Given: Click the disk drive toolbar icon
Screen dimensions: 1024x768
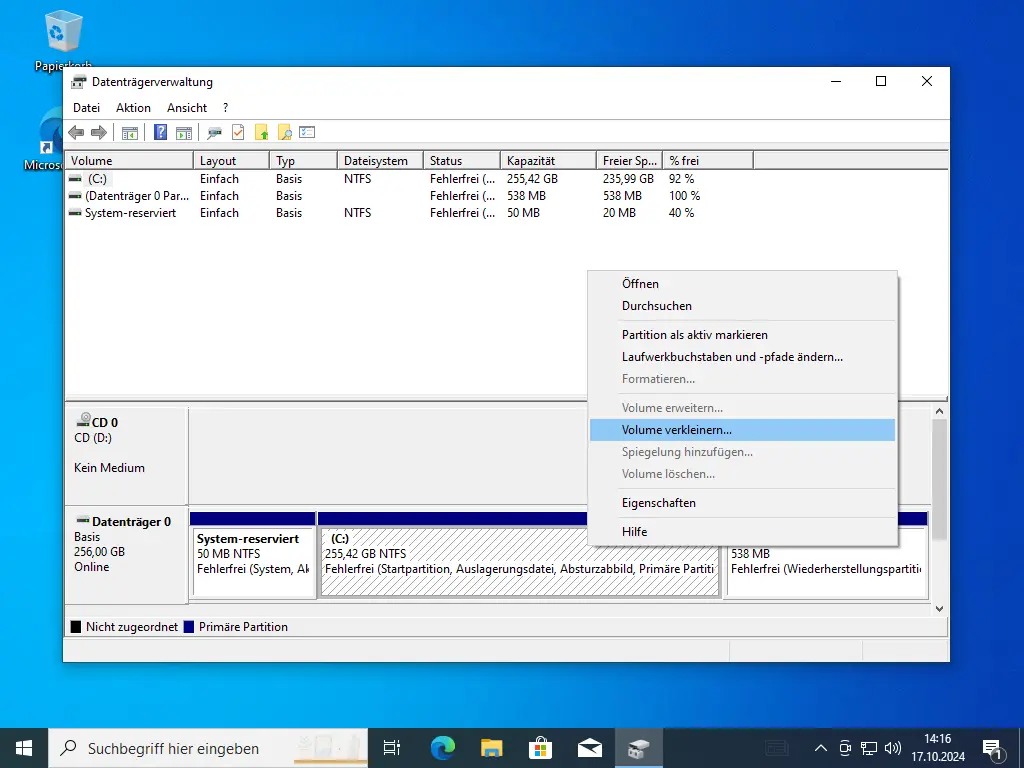Looking at the screenshot, I should click(x=214, y=132).
